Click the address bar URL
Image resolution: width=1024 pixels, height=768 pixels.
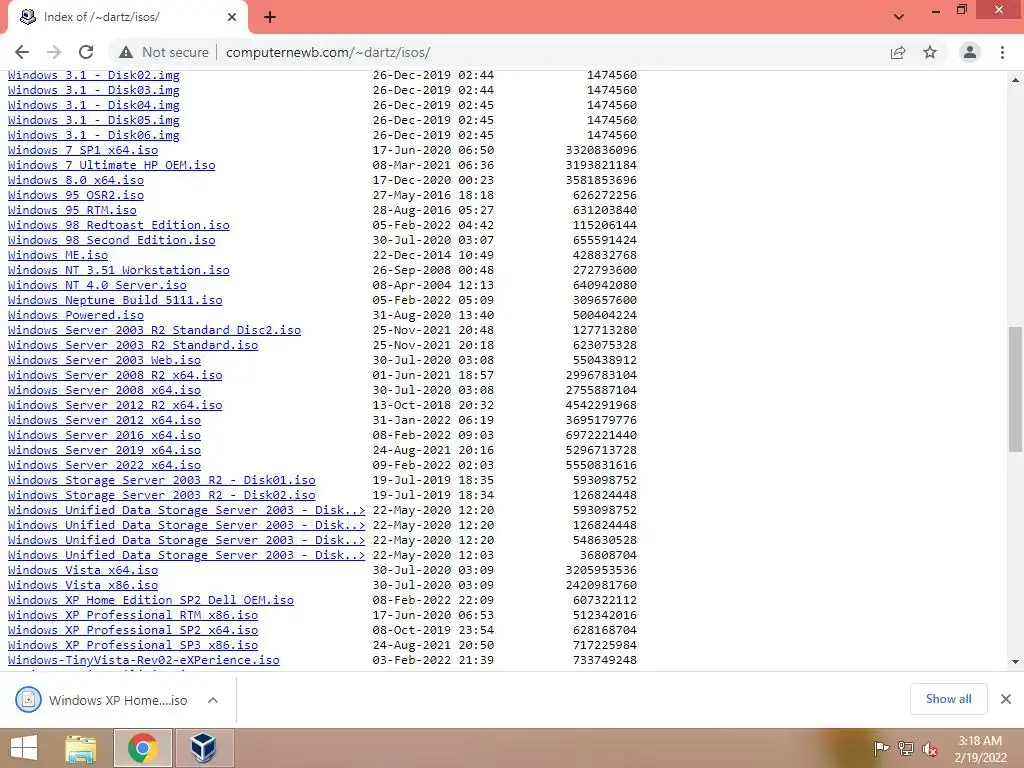[328, 52]
